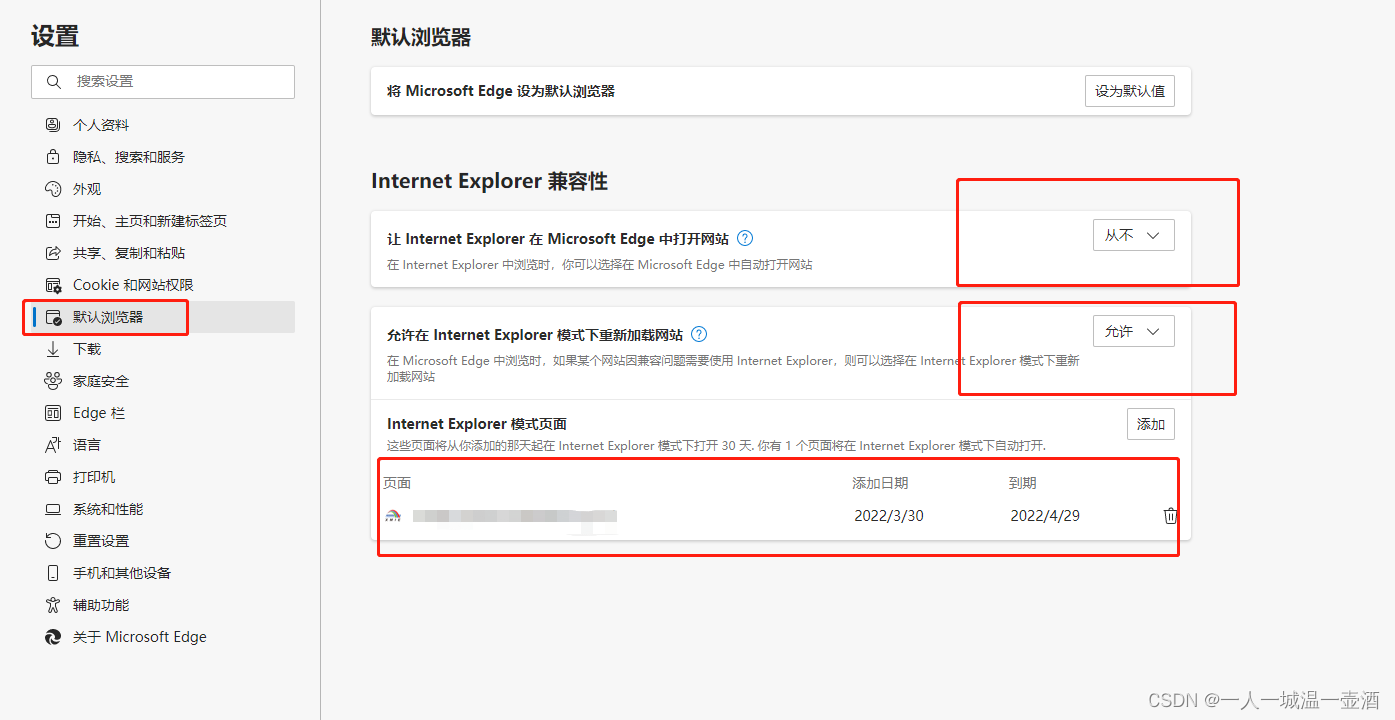This screenshot has height=720, width=1395.
Task: Delete the IE mode page entry with trash icon
Action: click(1170, 516)
